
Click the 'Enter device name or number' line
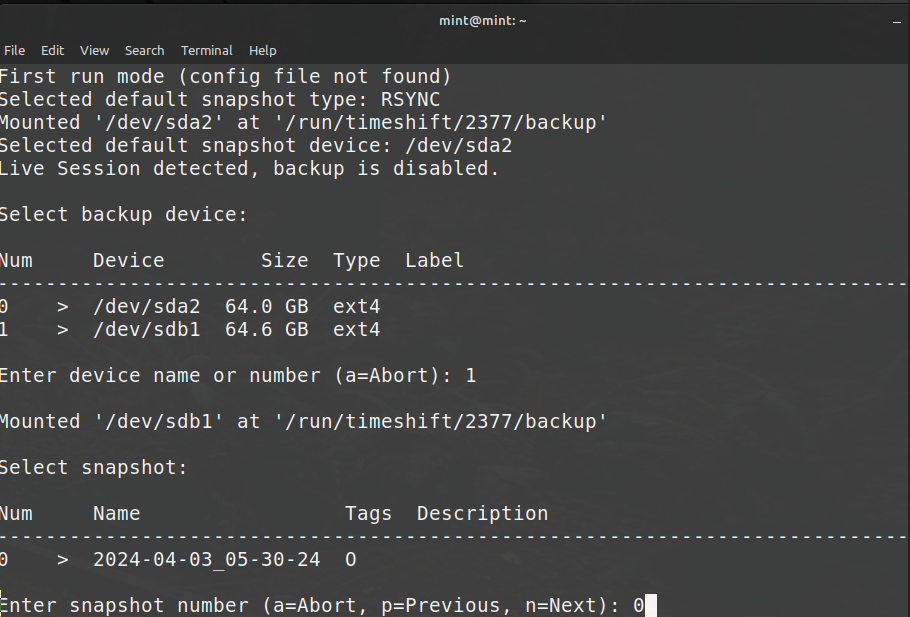tap(237, 375)
